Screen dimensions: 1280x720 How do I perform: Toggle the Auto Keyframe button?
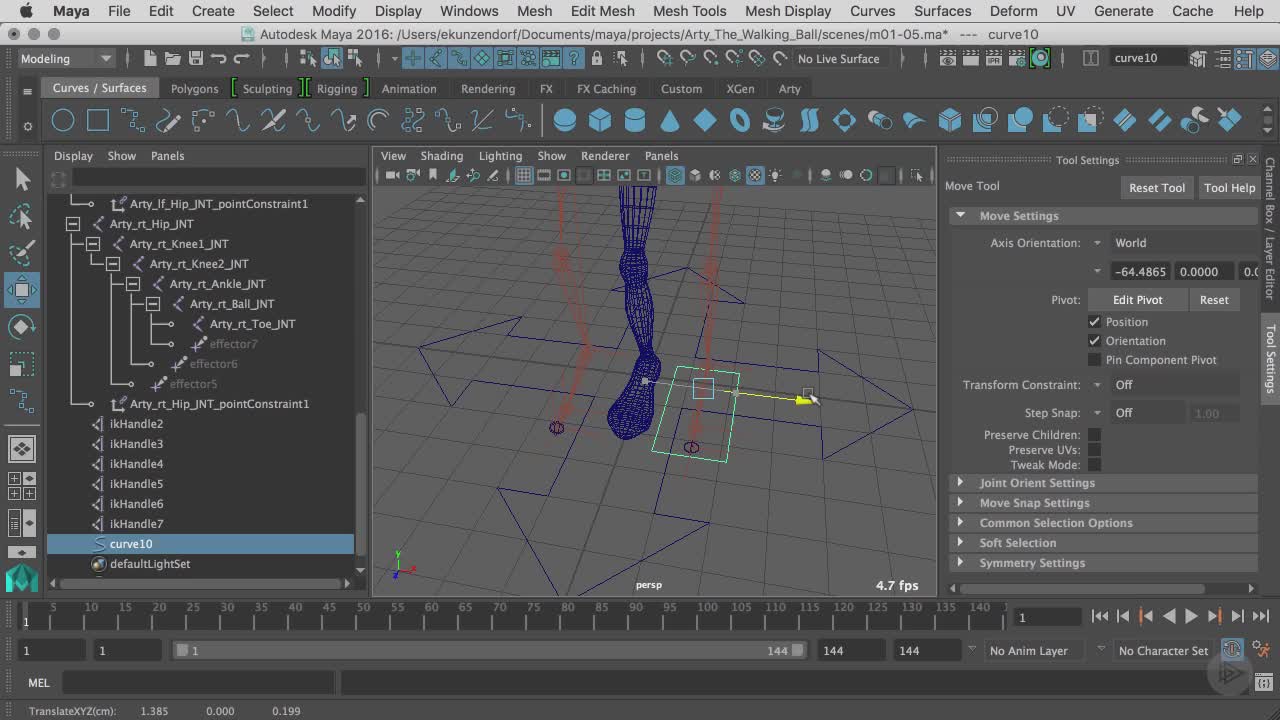[x=1232, y=650]
